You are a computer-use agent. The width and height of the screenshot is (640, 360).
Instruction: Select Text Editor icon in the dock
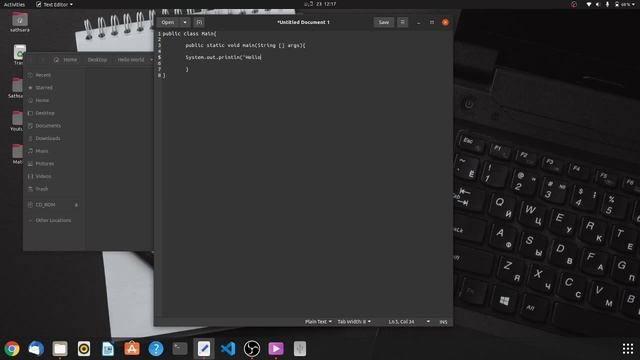pyautogui.click(x=204, y=349)
